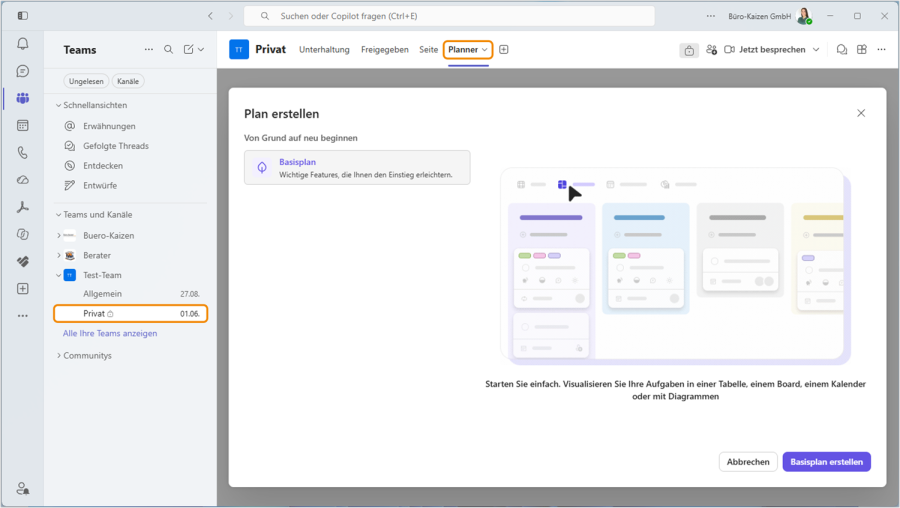
Task: Open the Planner tab dropdown arrow
Action: [485, 50]
